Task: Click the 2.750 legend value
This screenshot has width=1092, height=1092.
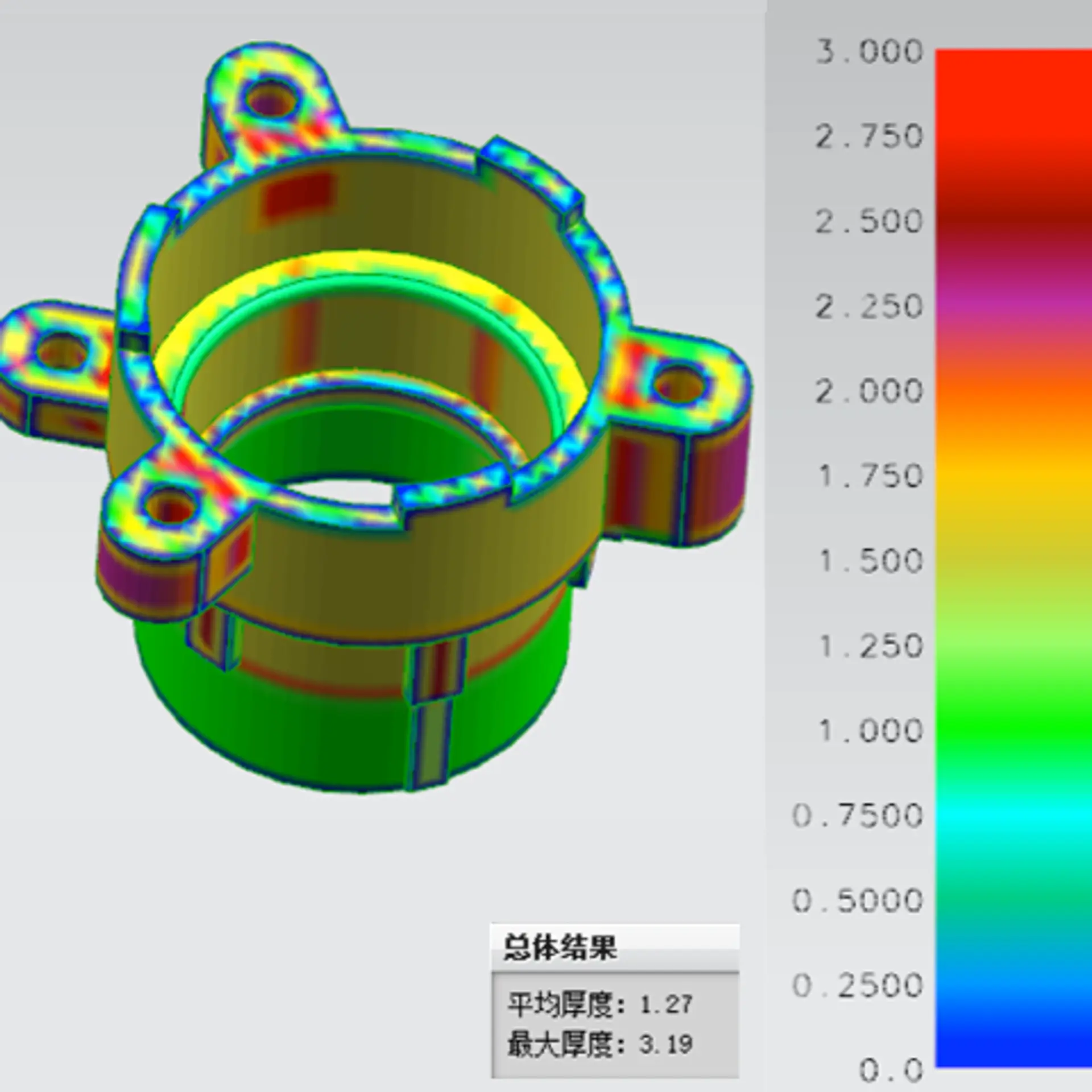Action: point(870,137)
